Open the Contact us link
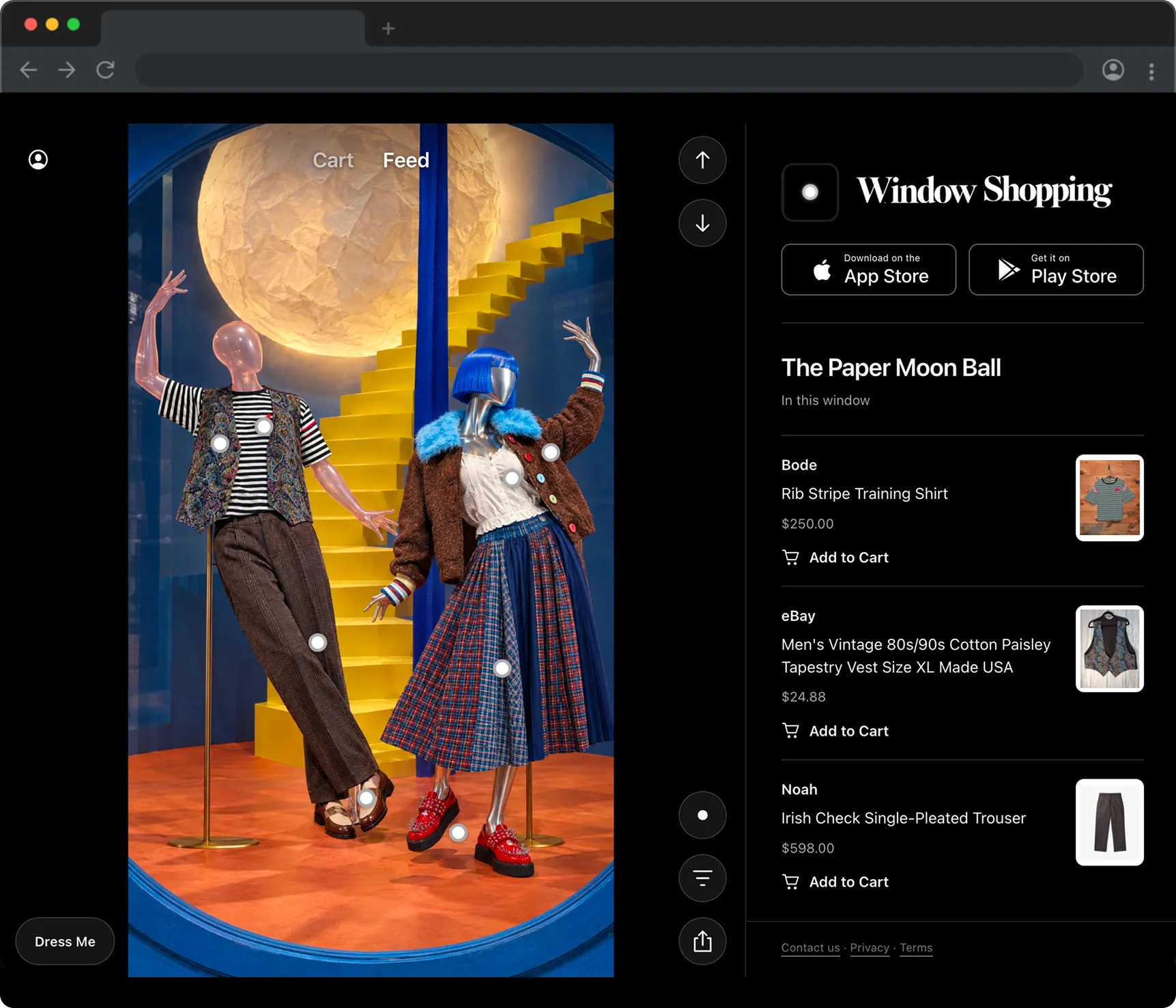1176x1008 pixels. coord(811,948)
